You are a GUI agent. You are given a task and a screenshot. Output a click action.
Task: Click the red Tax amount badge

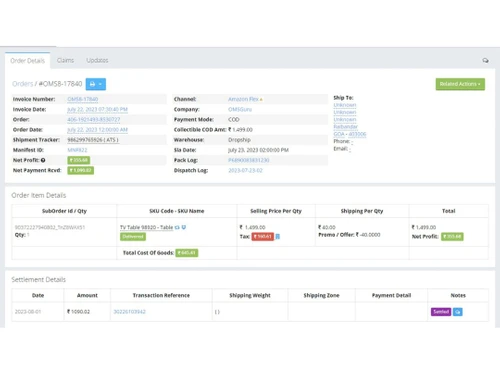coord(263,237)
